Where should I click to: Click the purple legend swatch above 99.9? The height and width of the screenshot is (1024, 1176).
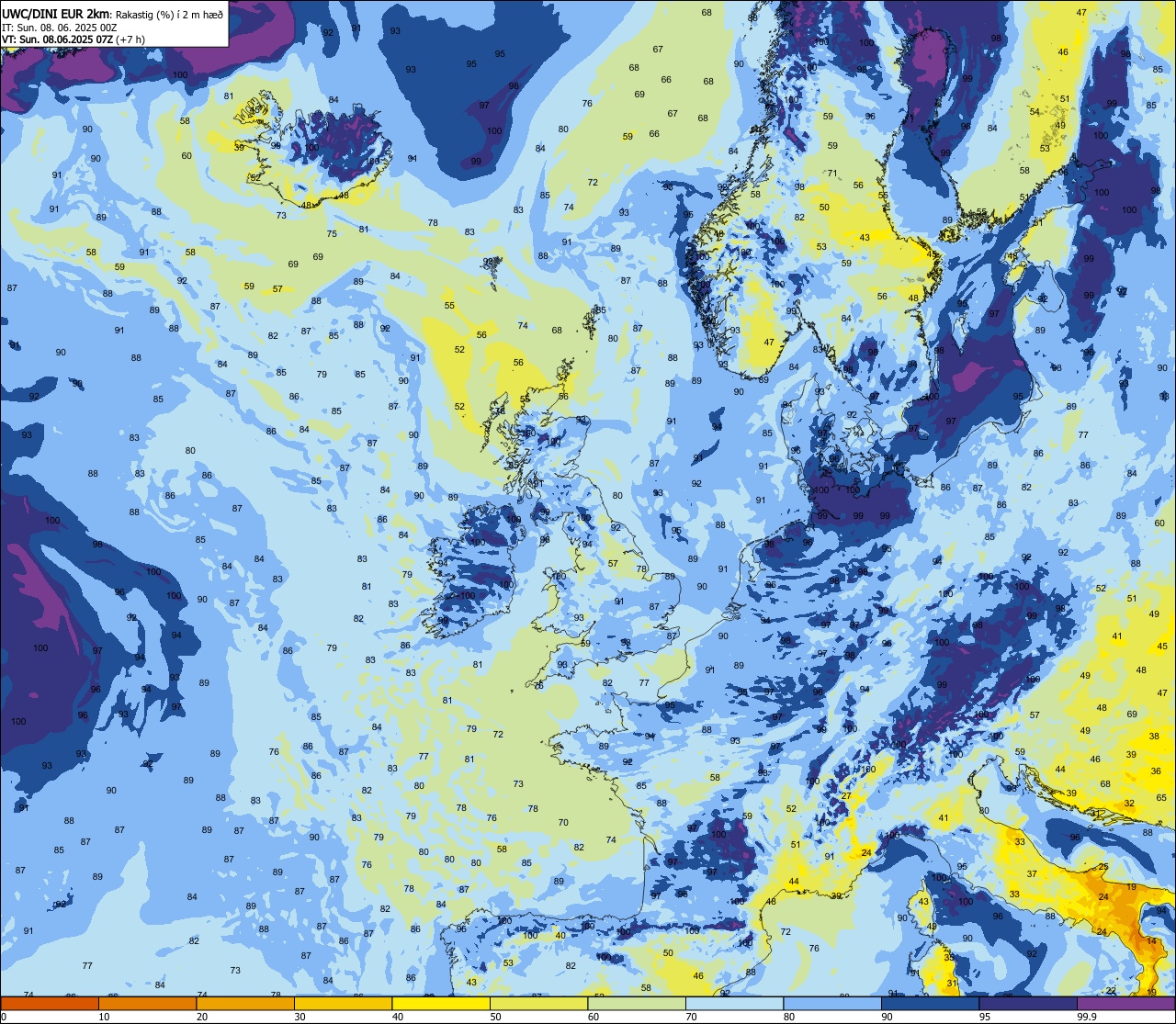[1126, 1004]
